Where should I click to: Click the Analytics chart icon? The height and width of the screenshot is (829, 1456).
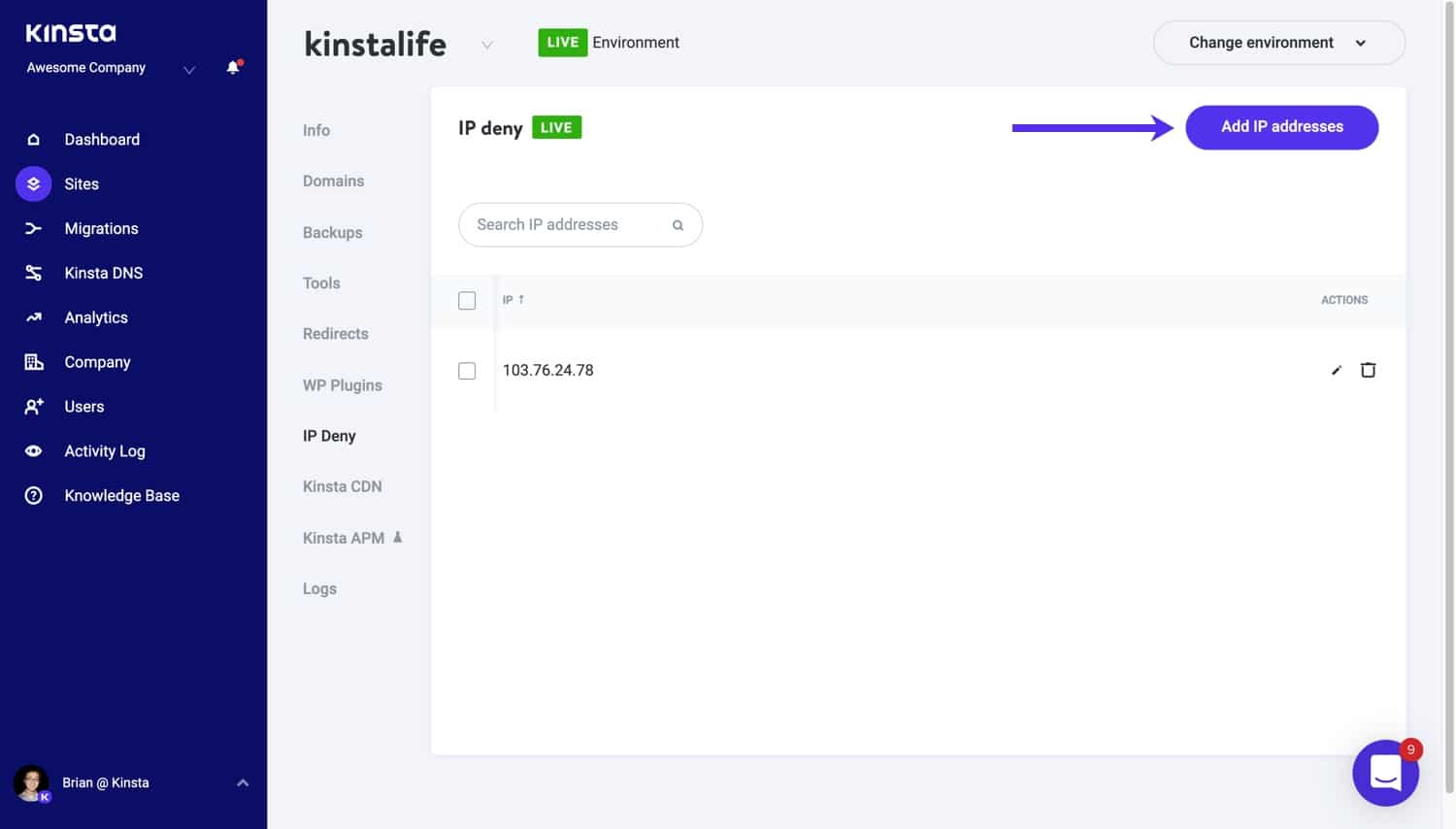coord(33,317)
